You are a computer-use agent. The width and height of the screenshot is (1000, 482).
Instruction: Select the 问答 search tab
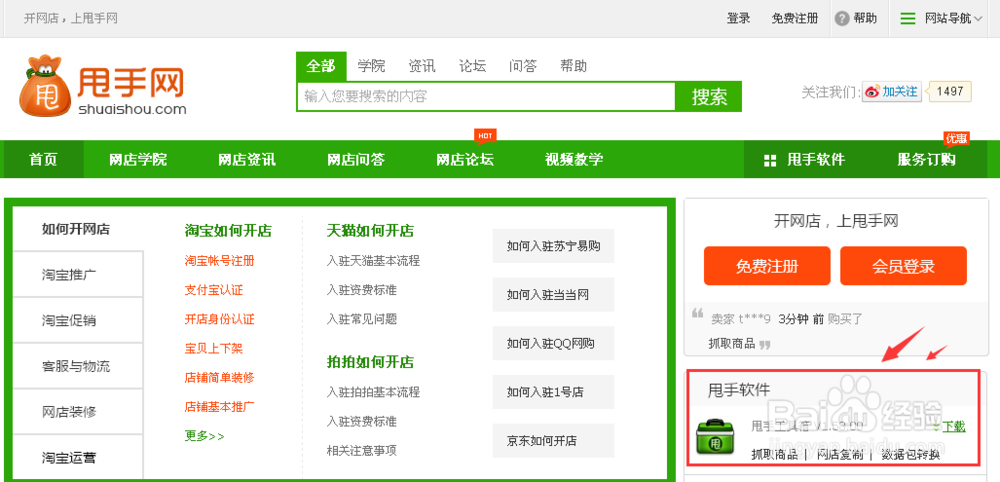coord(523,66)
